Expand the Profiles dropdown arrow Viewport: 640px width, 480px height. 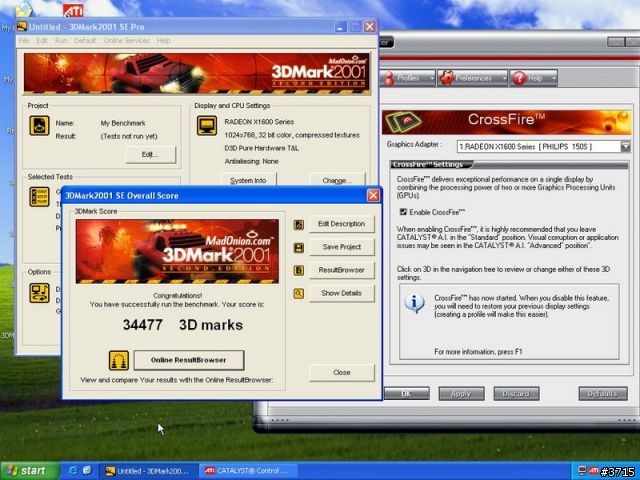point(431,78)
